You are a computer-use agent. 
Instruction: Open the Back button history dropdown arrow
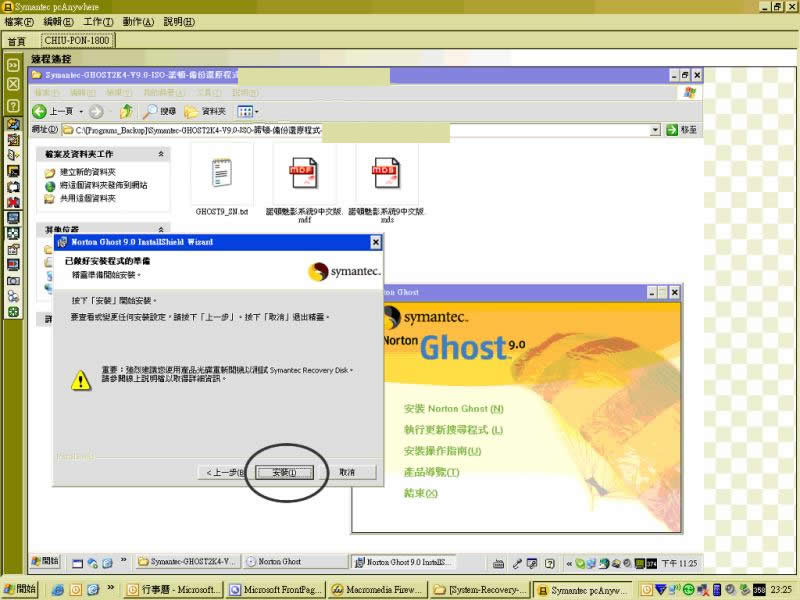[81, 111]
